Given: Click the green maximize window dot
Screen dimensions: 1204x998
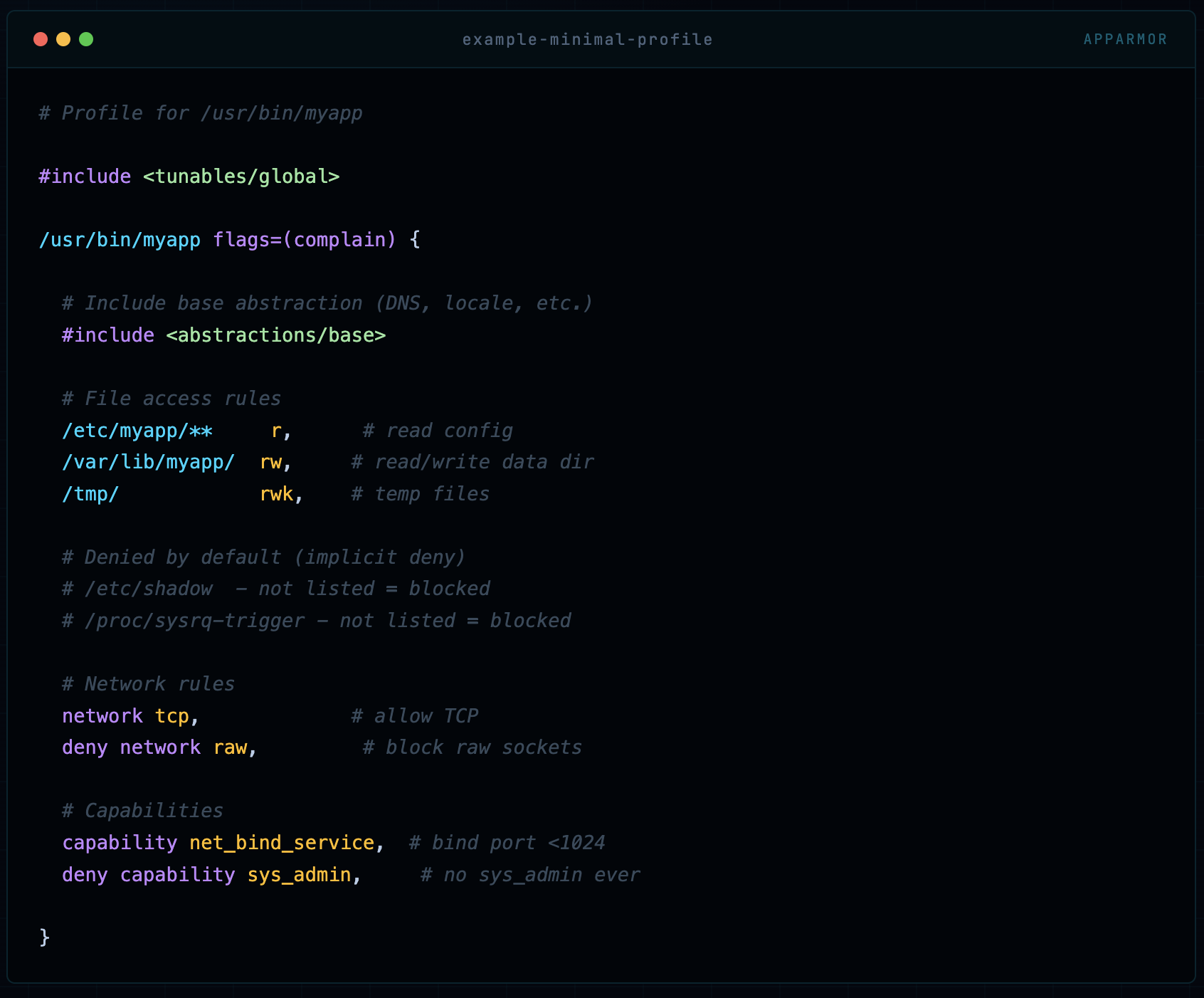Looking at the screenshot, I should pos(86,39).
